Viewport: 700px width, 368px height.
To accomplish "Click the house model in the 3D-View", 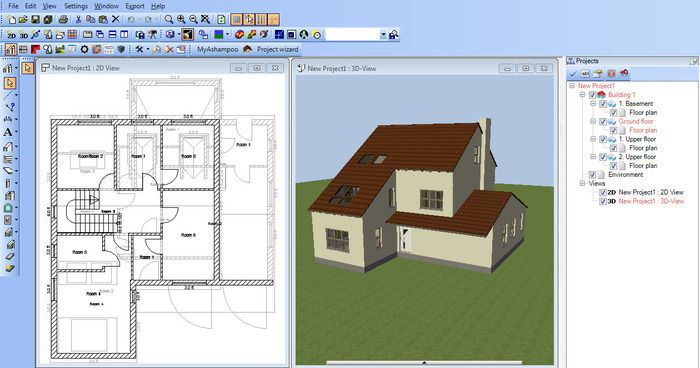I will (417, 194).
